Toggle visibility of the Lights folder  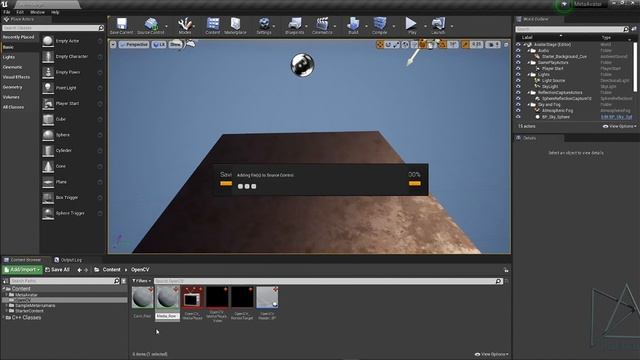[518, 75]
